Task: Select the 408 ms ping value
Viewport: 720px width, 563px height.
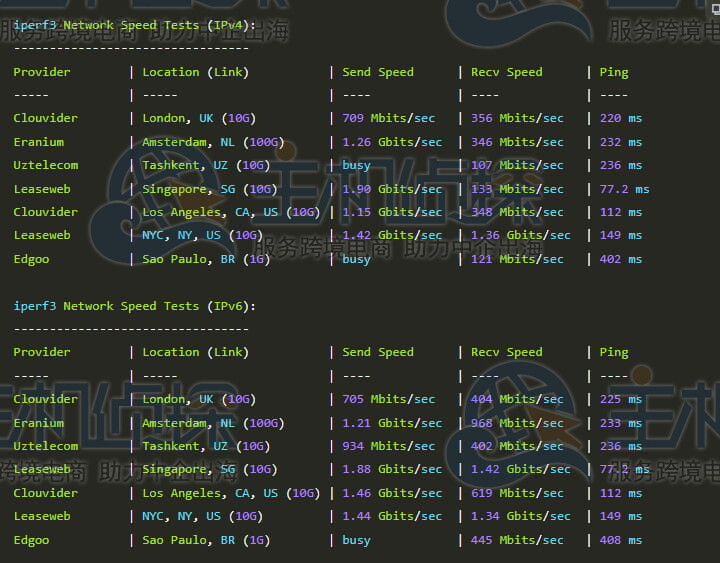Action: tap(620, 540)
